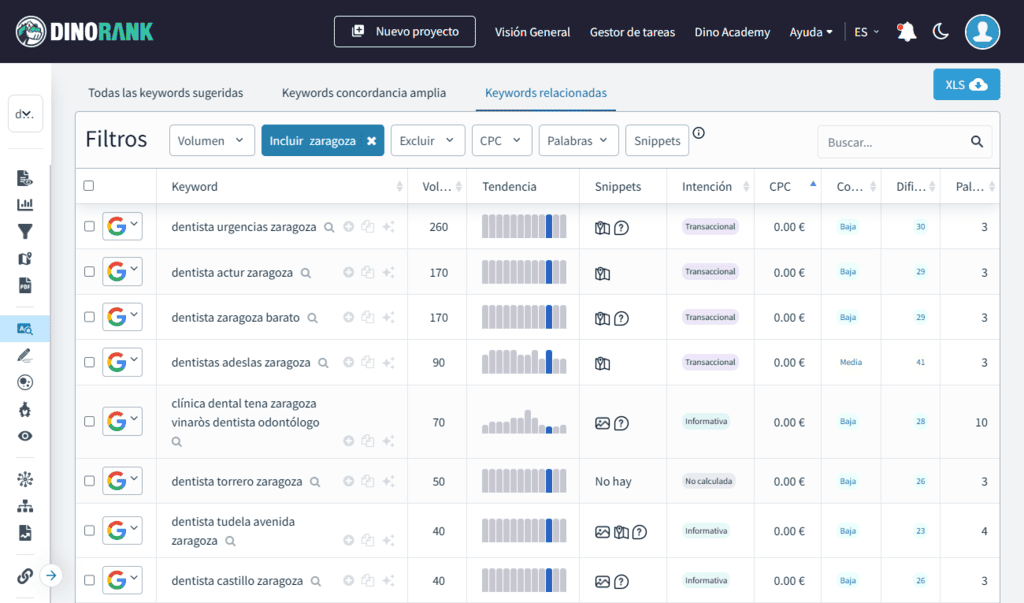Check the select-all checkbox in the table header
Image resolution: width=1024 pixels, height=603 pixels.
pyautogui.click(x=88, y=186)
